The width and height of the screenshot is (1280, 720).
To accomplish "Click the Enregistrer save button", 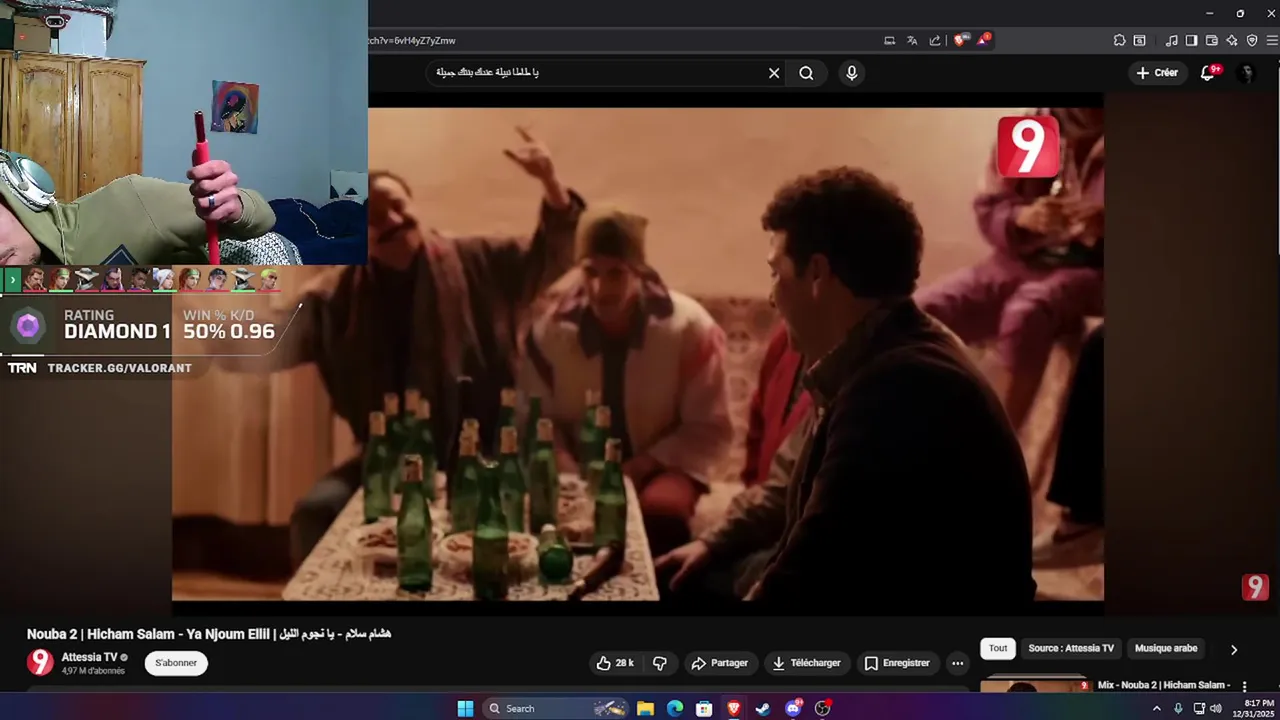I will pos(897,663).
